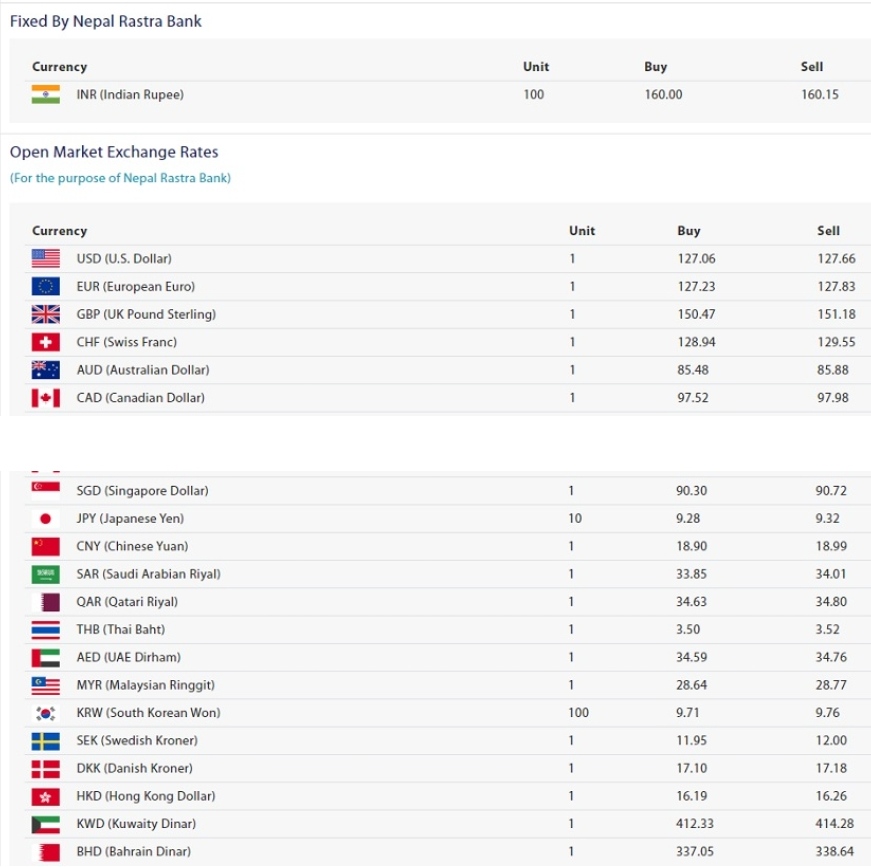Select the USD sell rate 127.66
The height and width of the screenshot is (867, 871).
(836, 259)
